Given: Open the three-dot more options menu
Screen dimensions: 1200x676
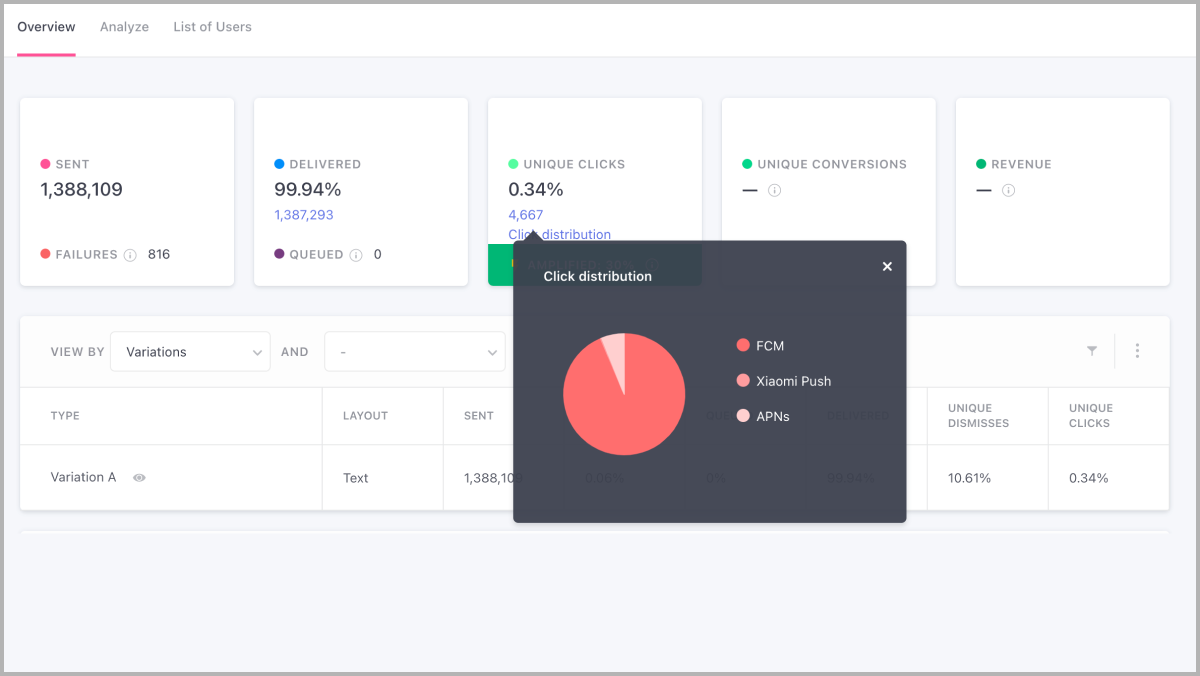Looking at the screenshot, I should click(1137, 351).
